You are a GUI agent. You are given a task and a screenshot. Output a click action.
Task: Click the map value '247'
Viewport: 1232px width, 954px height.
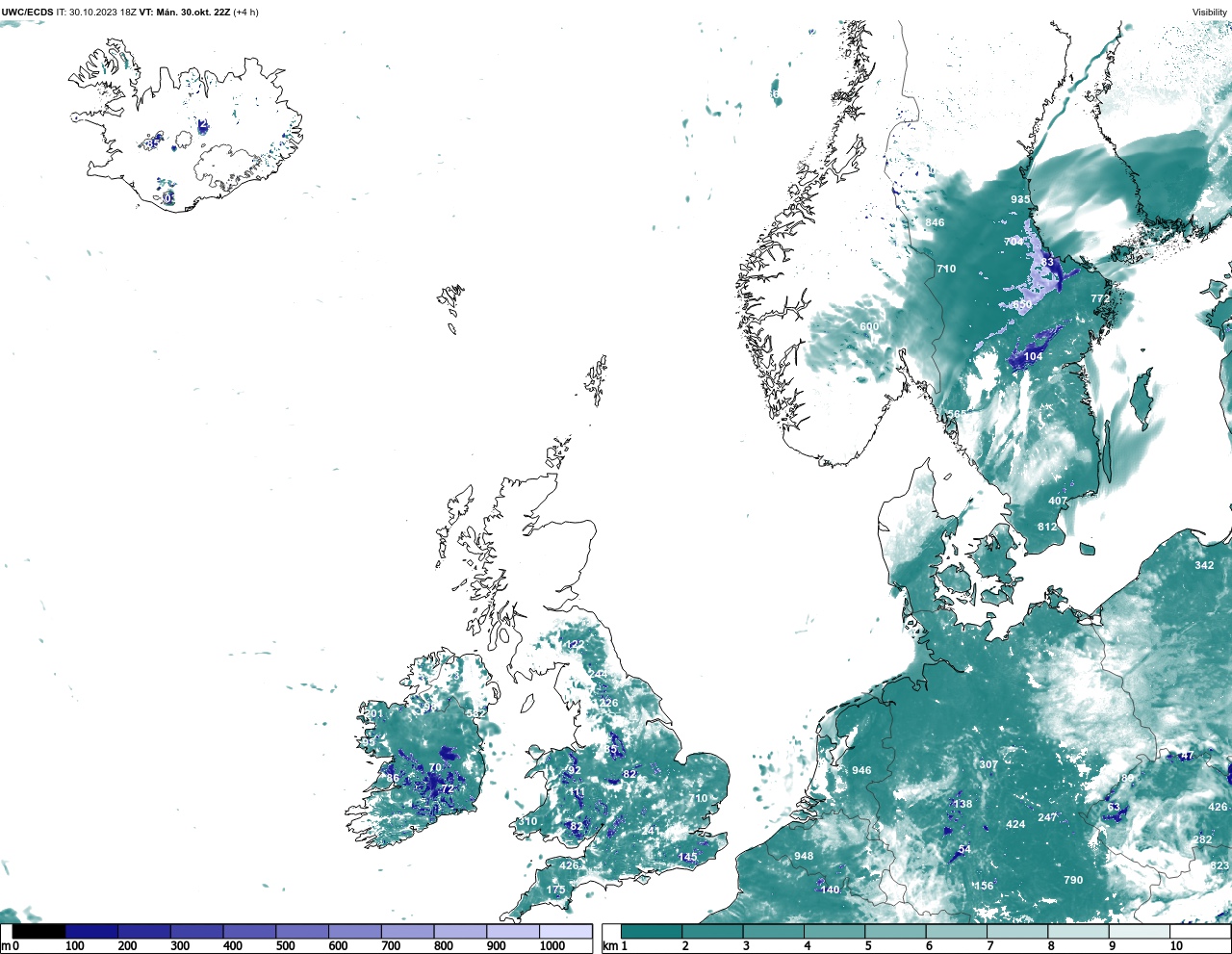1047,817
